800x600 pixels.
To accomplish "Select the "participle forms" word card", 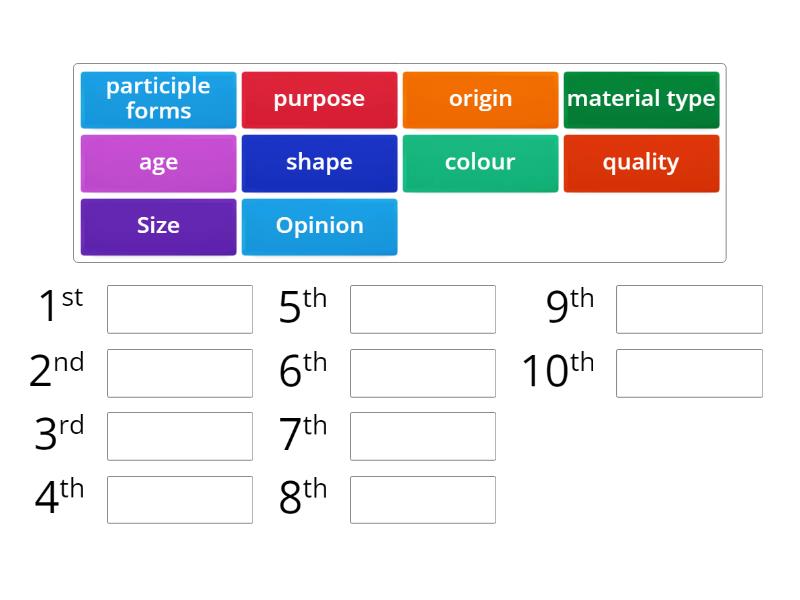I will 158,99.
